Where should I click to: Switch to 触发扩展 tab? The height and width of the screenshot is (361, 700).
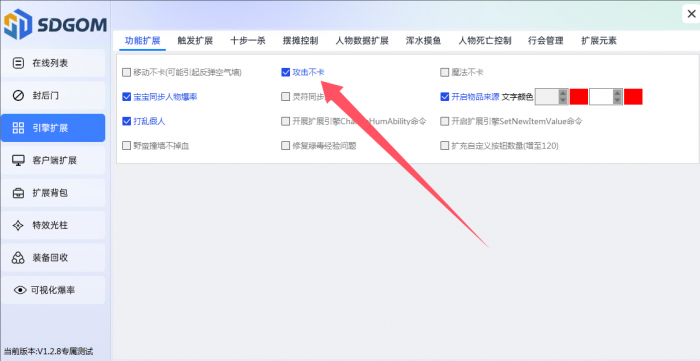coord(195,41)
